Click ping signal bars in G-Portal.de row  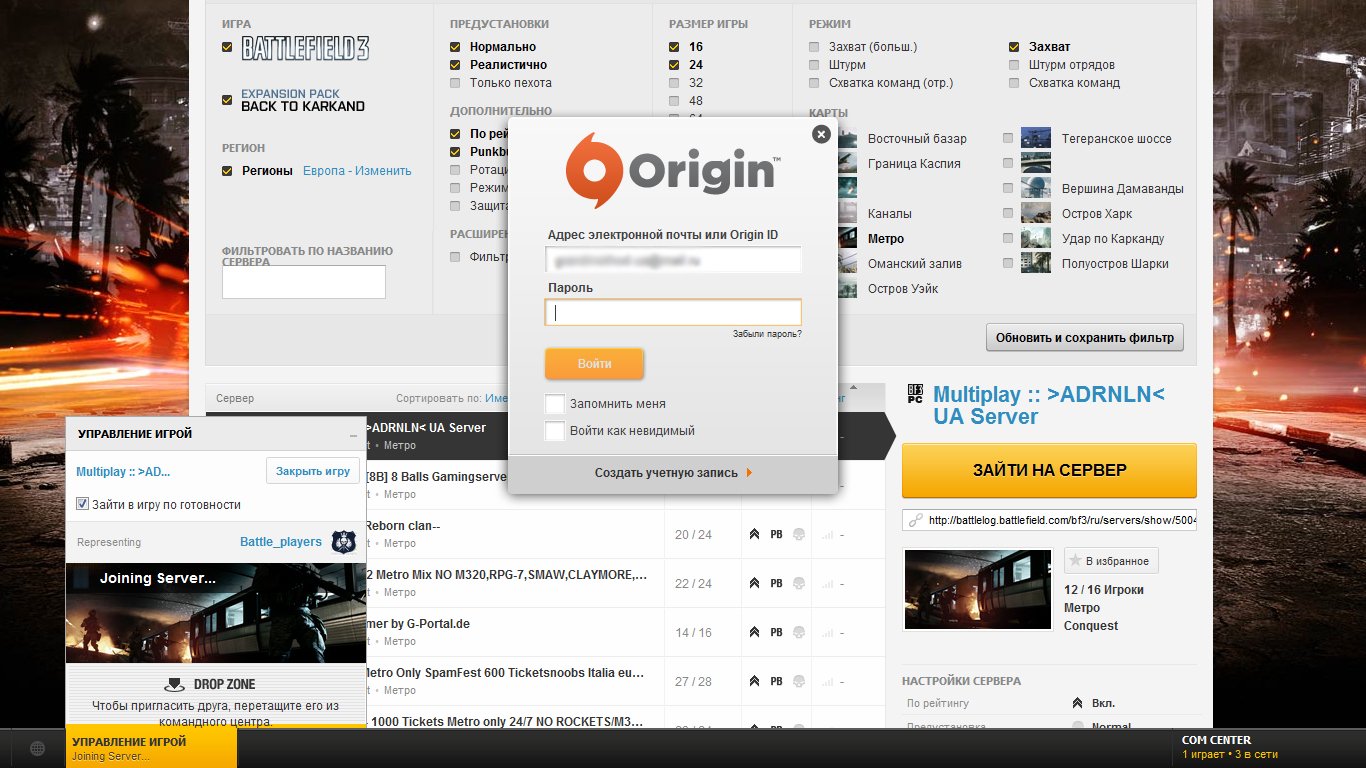click(827, 633)
